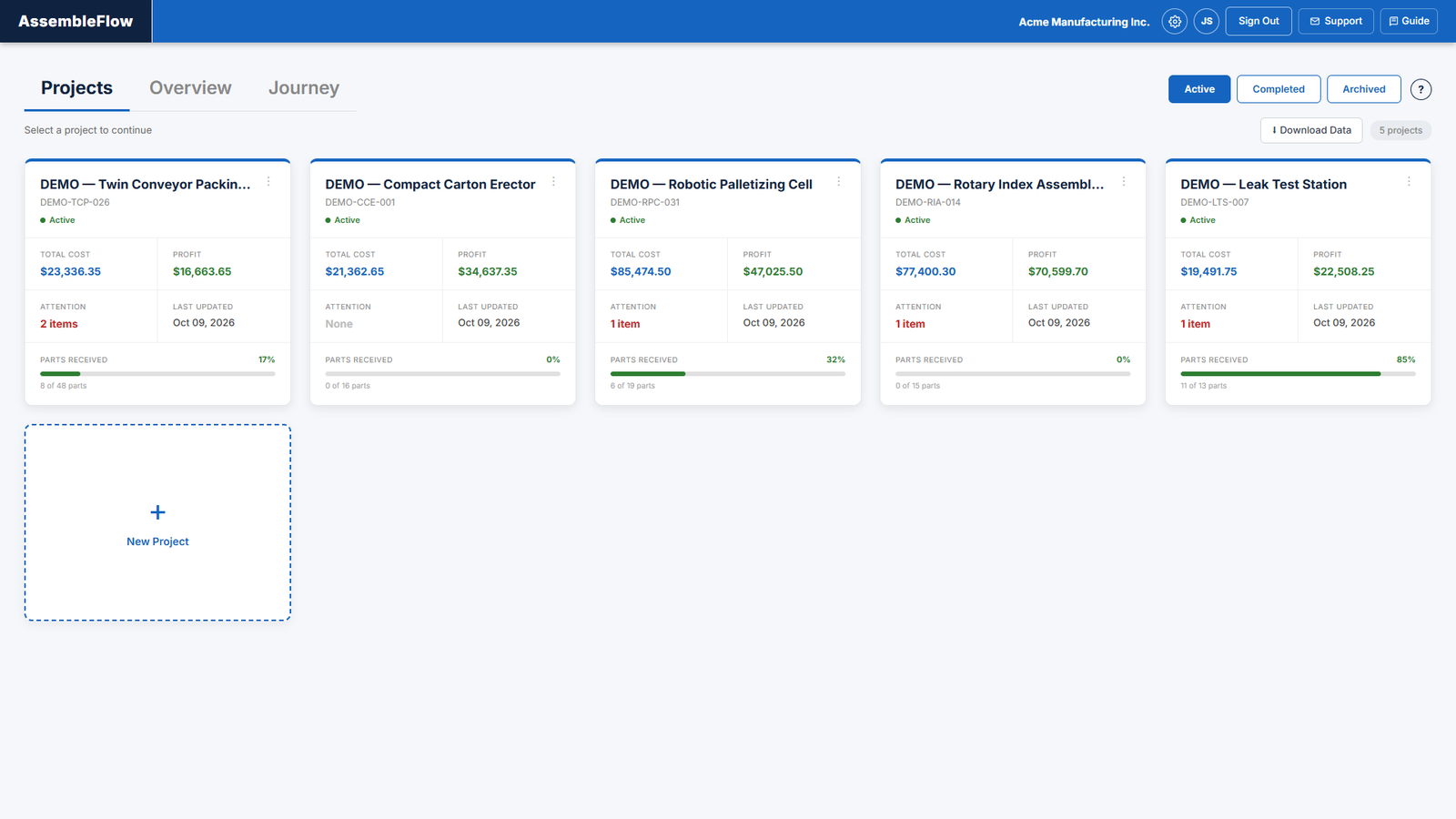The width and height of the screenshot is (1456, 819).
Task: Click project code DEMO-RPC-031
Action: (645, 202)
